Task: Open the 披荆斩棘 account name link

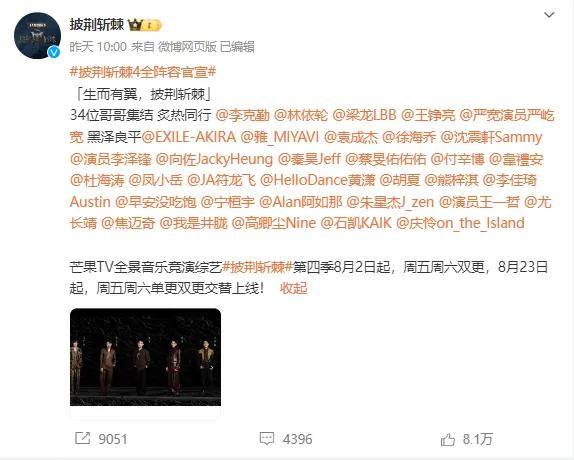Action: (x=97, y=25)
